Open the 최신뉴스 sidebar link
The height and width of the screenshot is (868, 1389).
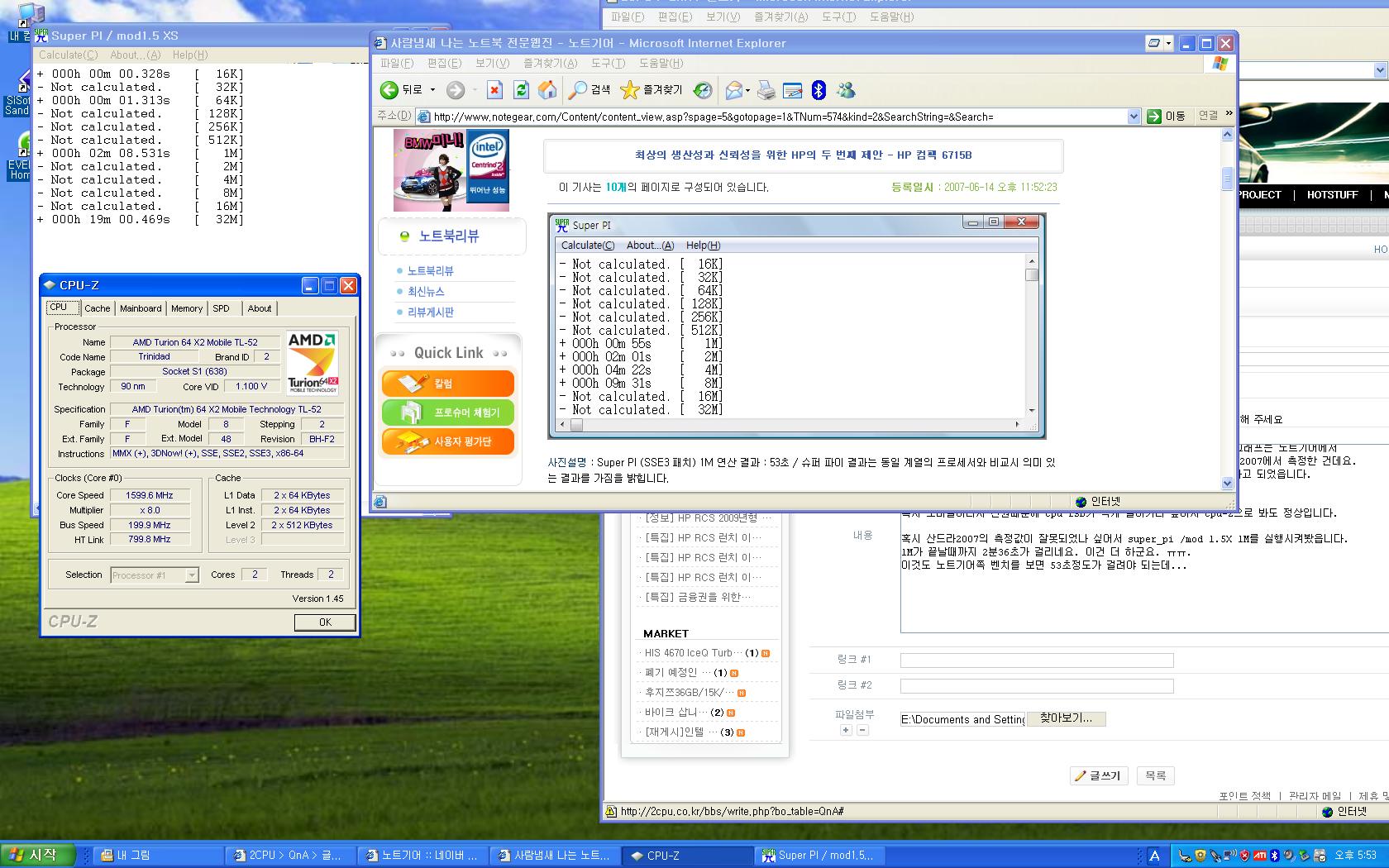[x=426, y=291]
